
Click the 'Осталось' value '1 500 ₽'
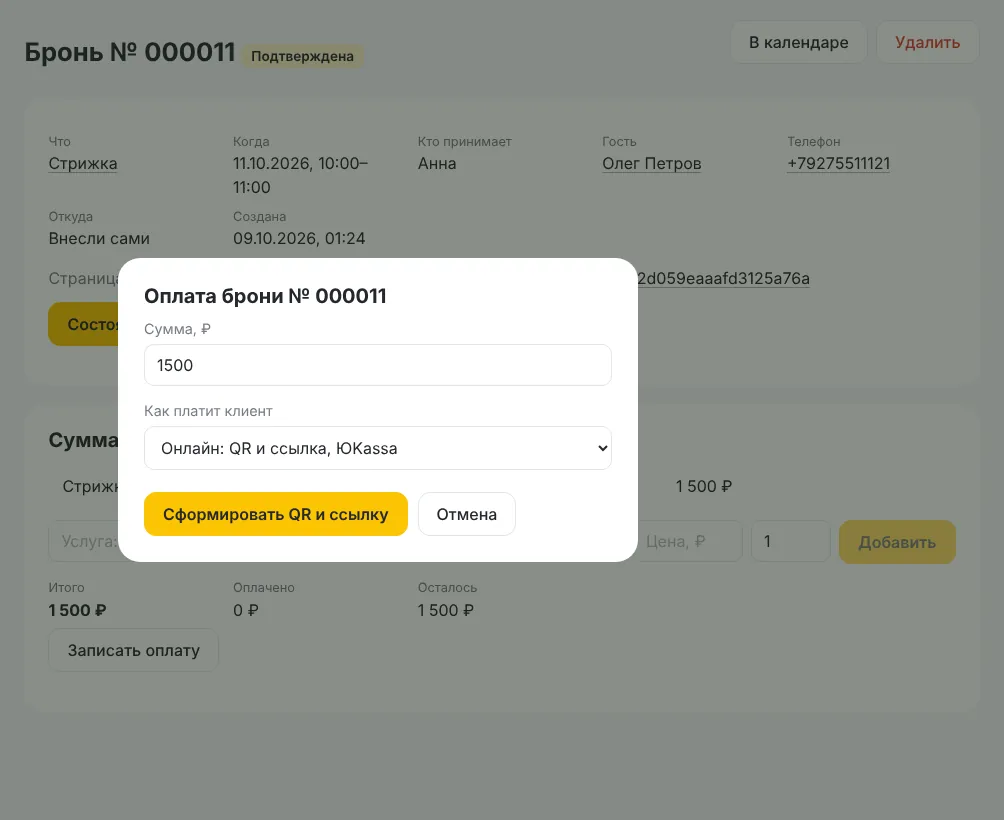pyautogui.click(x=446, y=611)
